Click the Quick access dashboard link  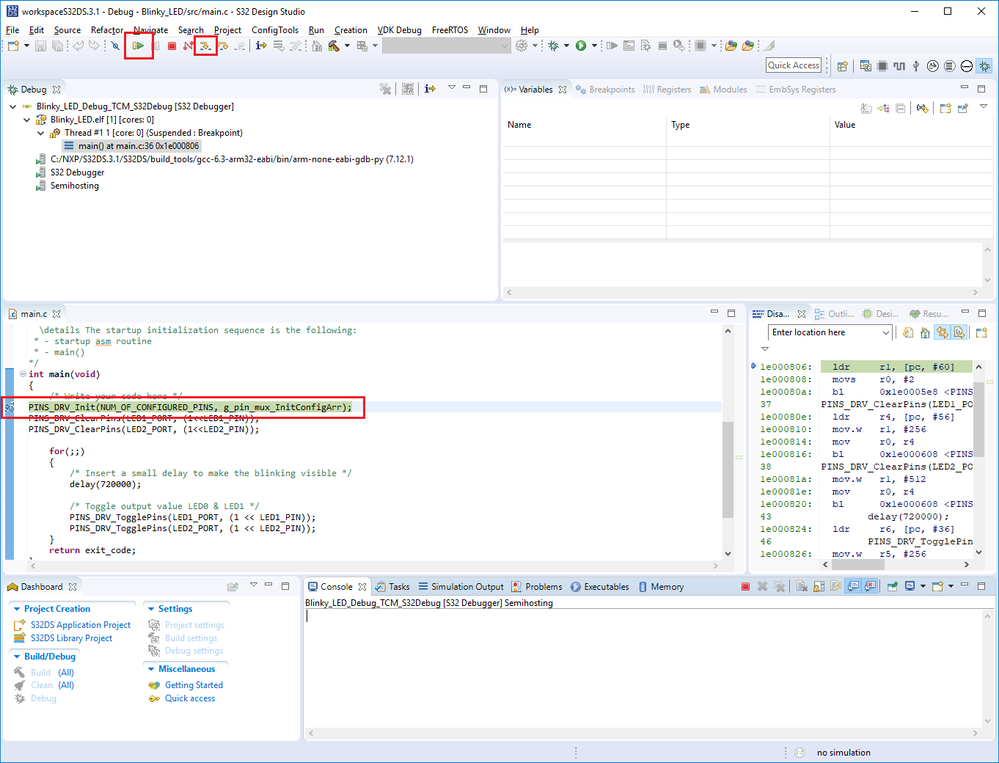point(190,699)
